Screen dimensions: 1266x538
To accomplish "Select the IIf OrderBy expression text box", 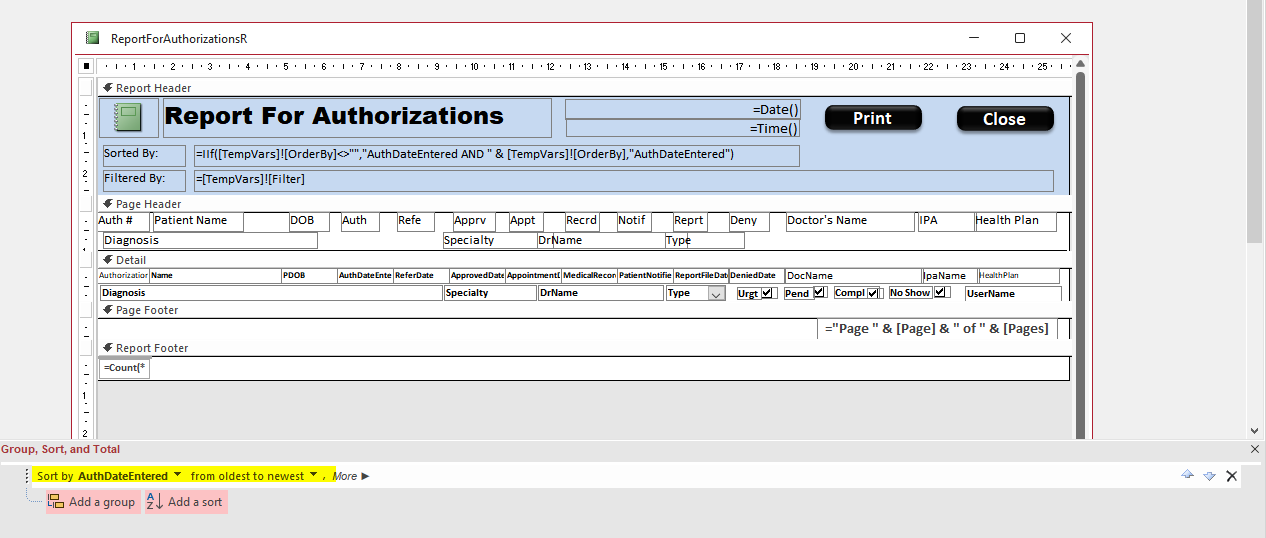I will (497, 155).
